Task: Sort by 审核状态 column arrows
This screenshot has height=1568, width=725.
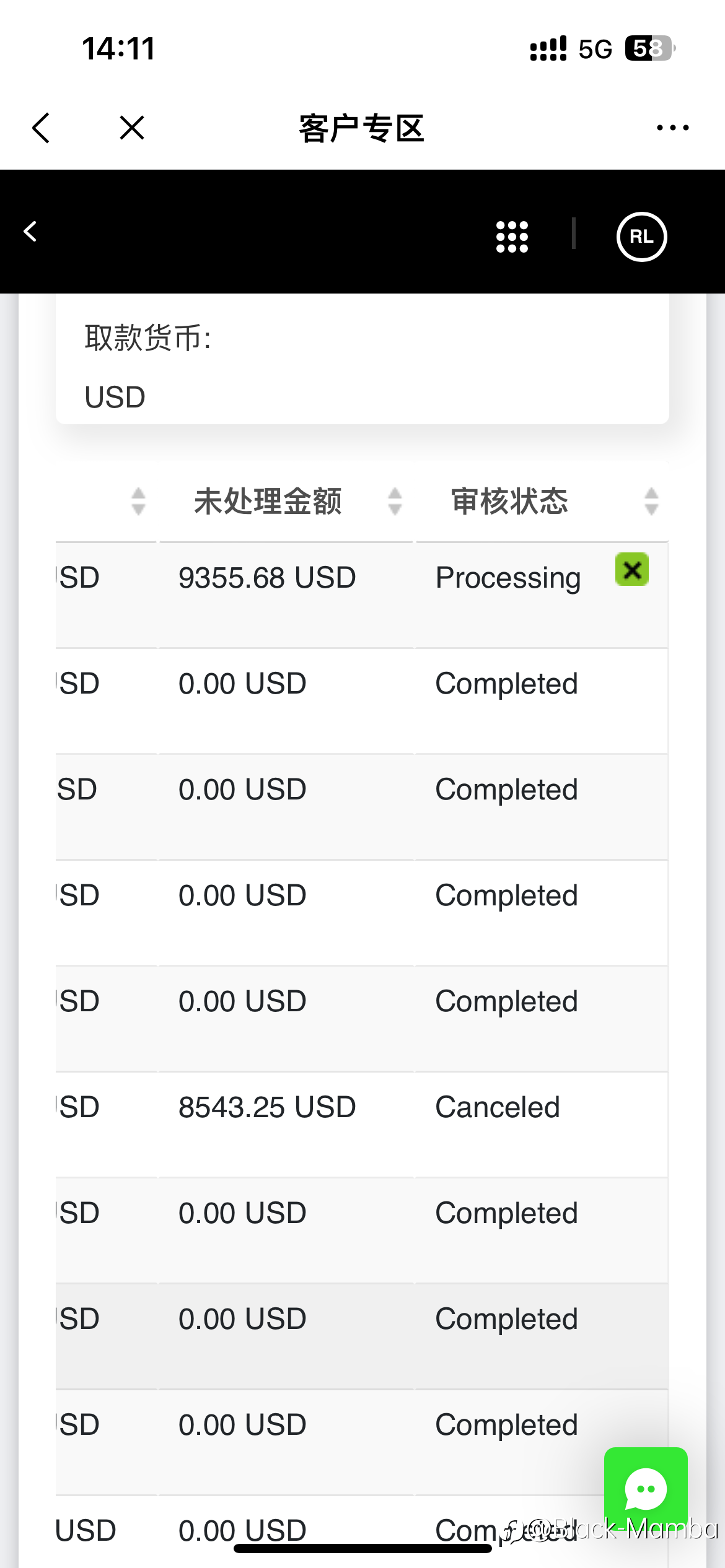Action: (x=651, y=501)
